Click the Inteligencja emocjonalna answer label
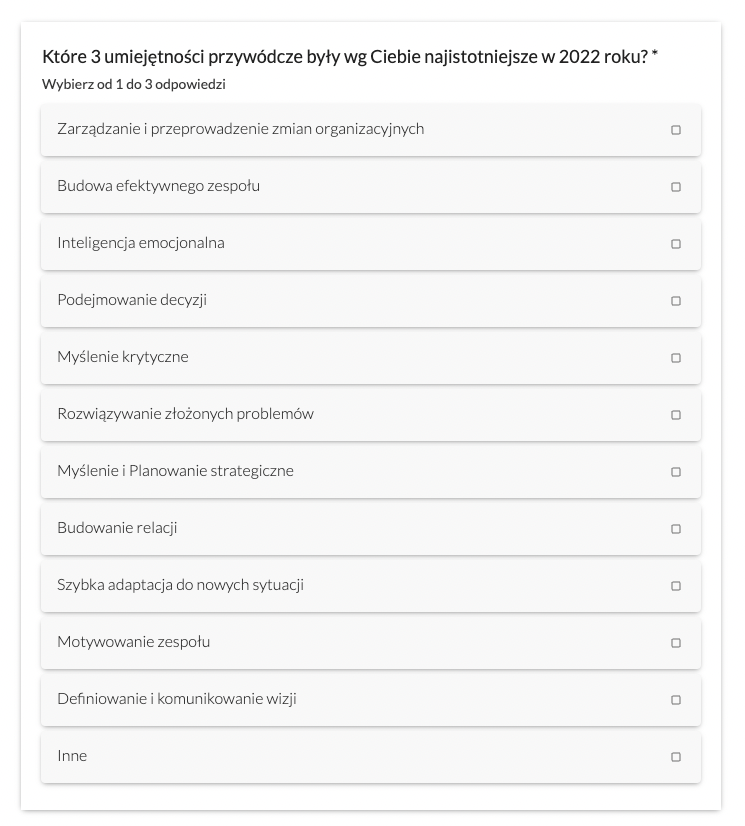The width and height of the screenshot is (745, 826). pyautogui.click(x=141, y=243)
